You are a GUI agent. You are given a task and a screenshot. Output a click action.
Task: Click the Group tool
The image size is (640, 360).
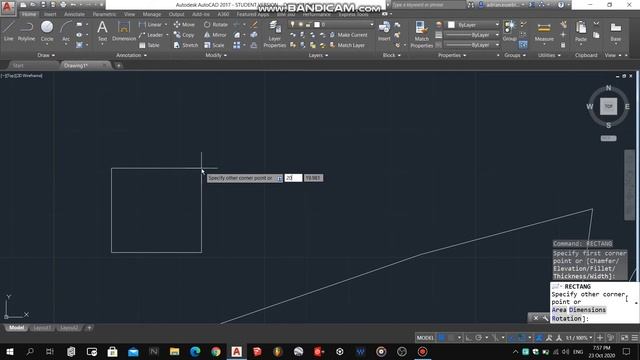[x=509, y=31]
